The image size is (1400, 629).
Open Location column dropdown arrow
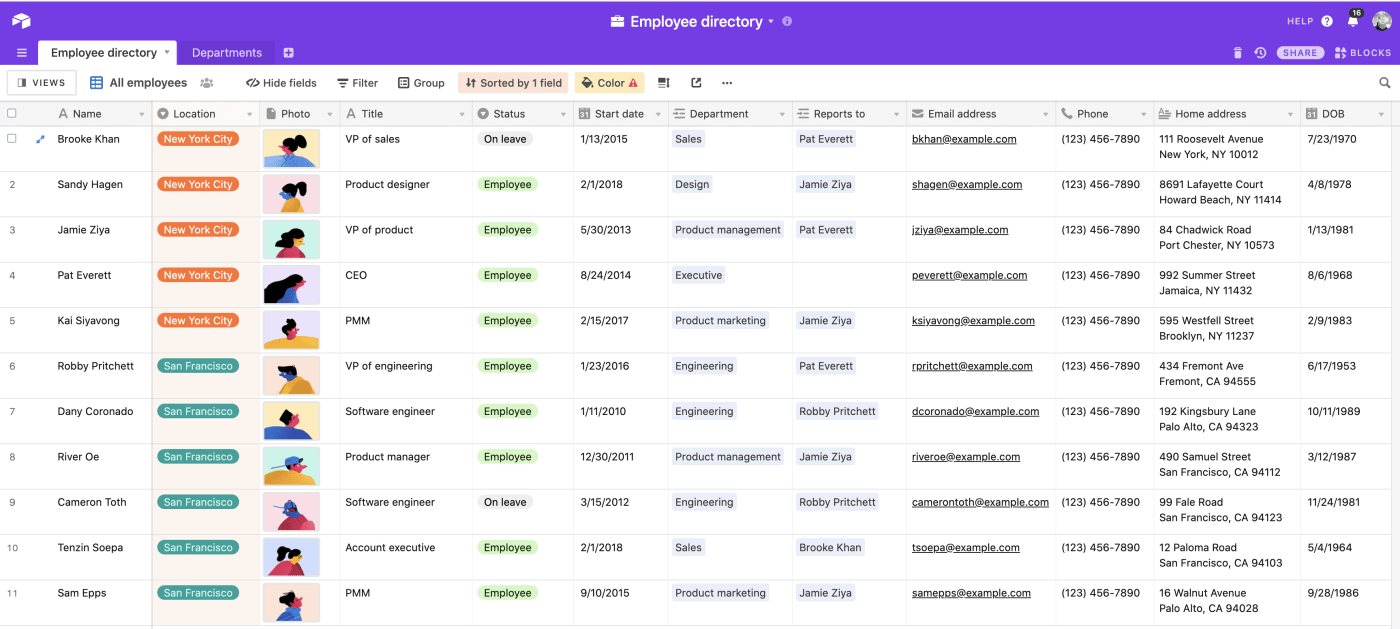(x=249, y=114)
